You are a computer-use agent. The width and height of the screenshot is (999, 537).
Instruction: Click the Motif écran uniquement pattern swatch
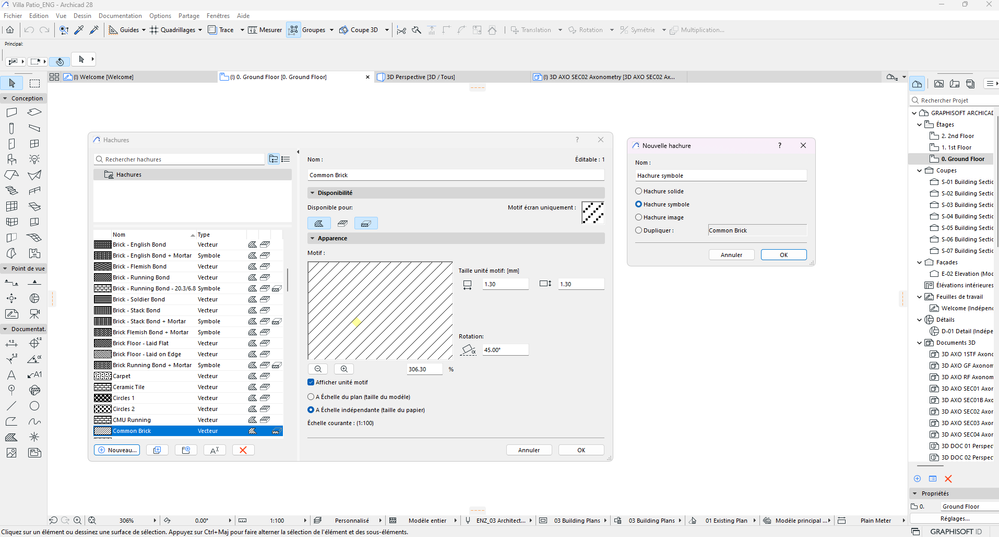pyautogui.click(x=593, y=213)
